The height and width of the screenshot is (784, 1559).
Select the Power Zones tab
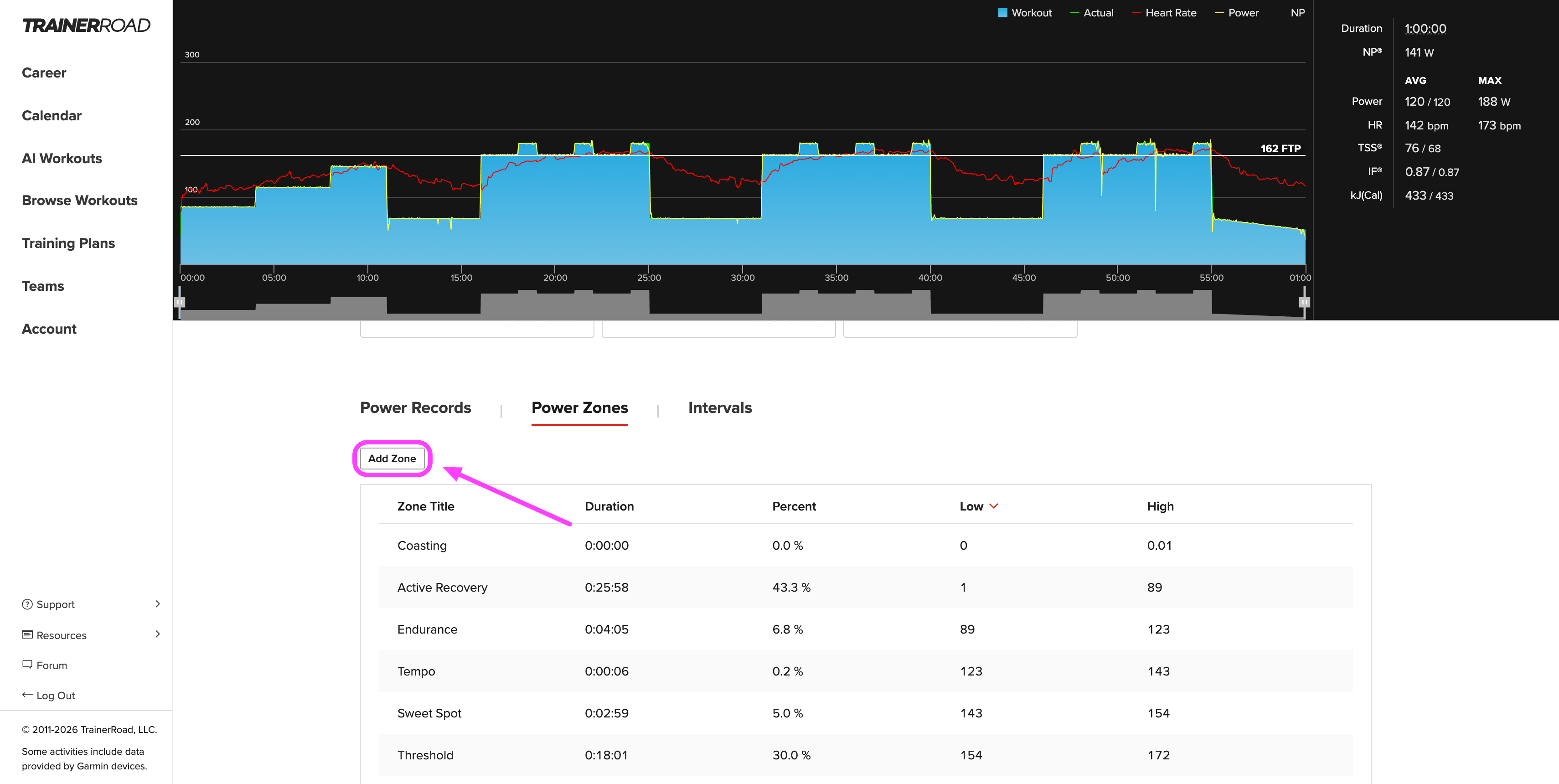tap(579, 408)
